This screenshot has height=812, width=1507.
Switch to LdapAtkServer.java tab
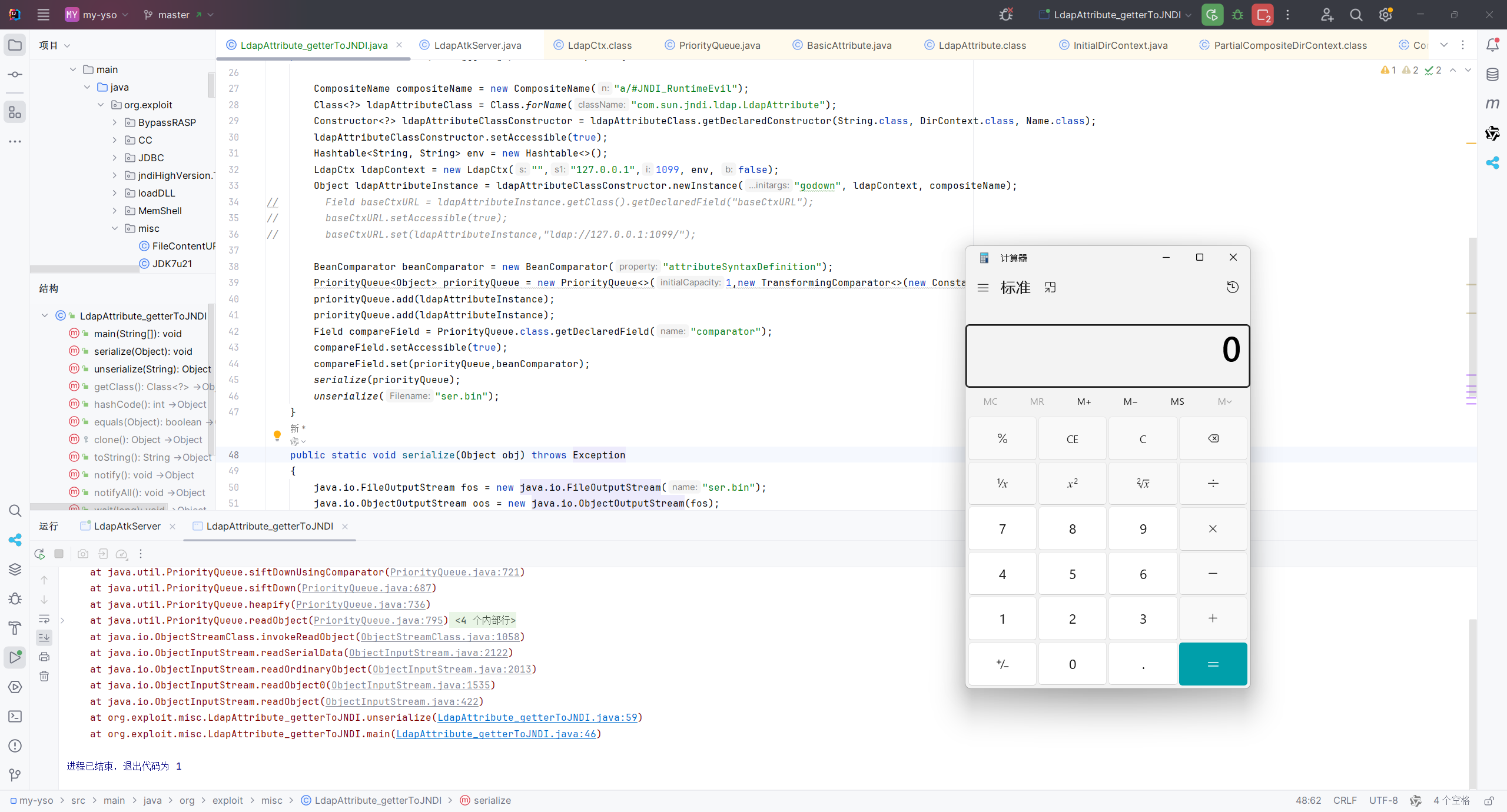[x=470, y=45]
